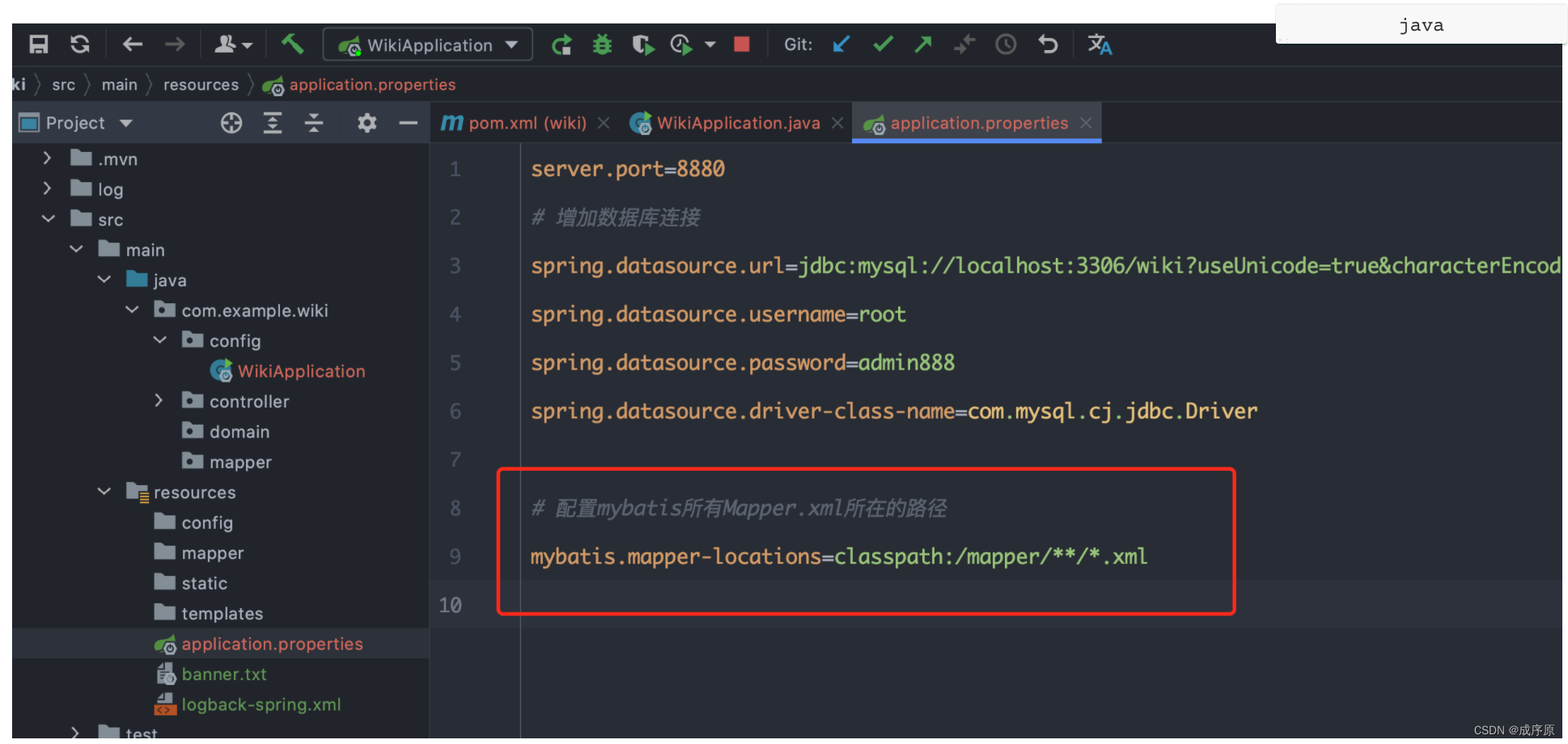
Task: Build the project using the hammer icon
Action: (293, 44)
